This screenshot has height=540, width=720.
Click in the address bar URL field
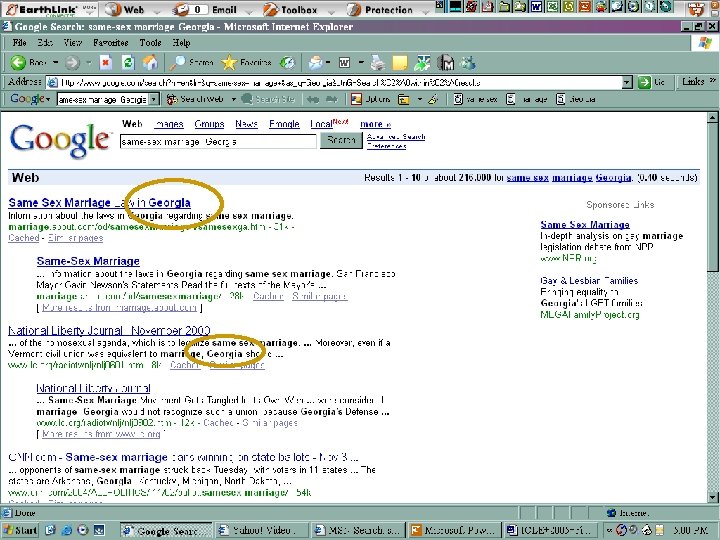point(334,83)
